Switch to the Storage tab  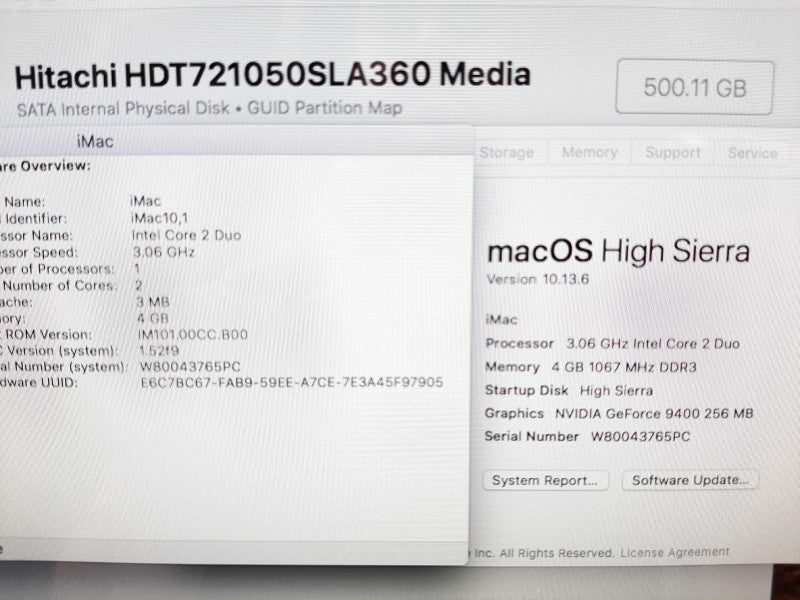(x=507, y=153)
